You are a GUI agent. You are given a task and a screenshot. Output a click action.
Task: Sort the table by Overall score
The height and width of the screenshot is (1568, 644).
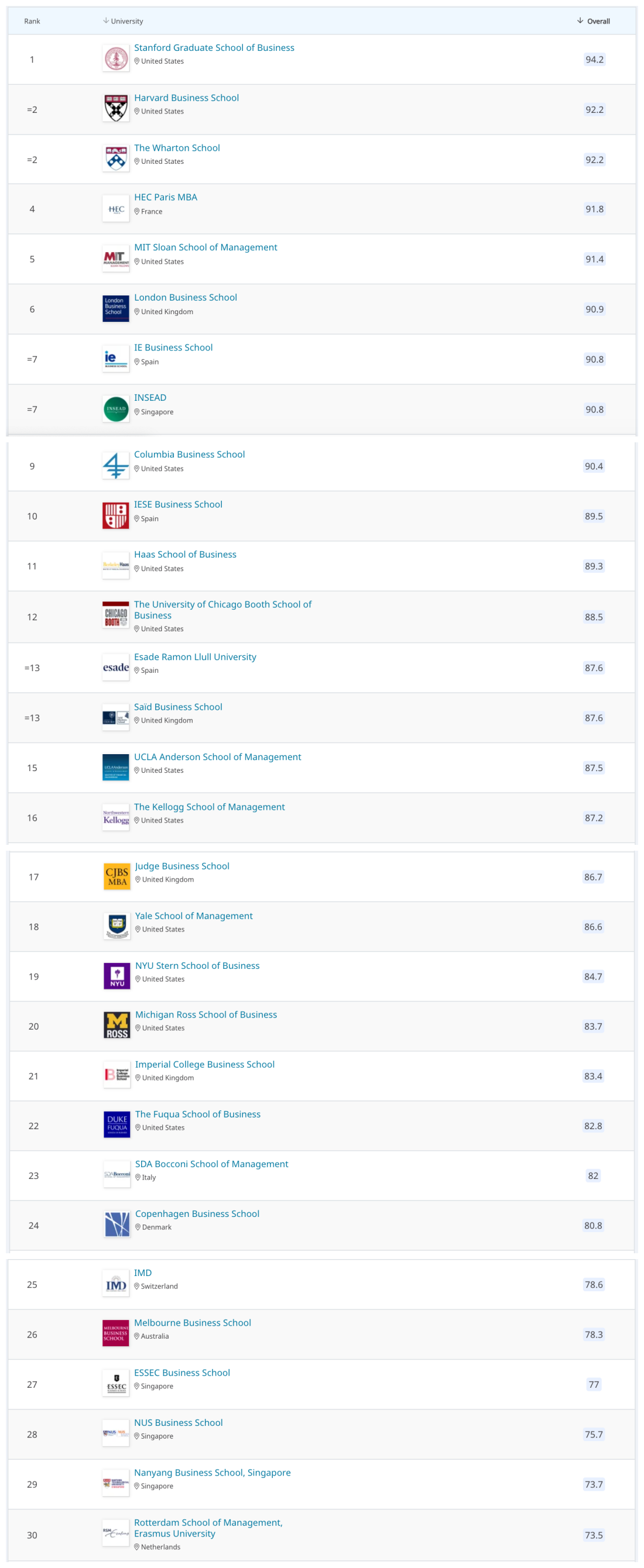pos(594,21)
